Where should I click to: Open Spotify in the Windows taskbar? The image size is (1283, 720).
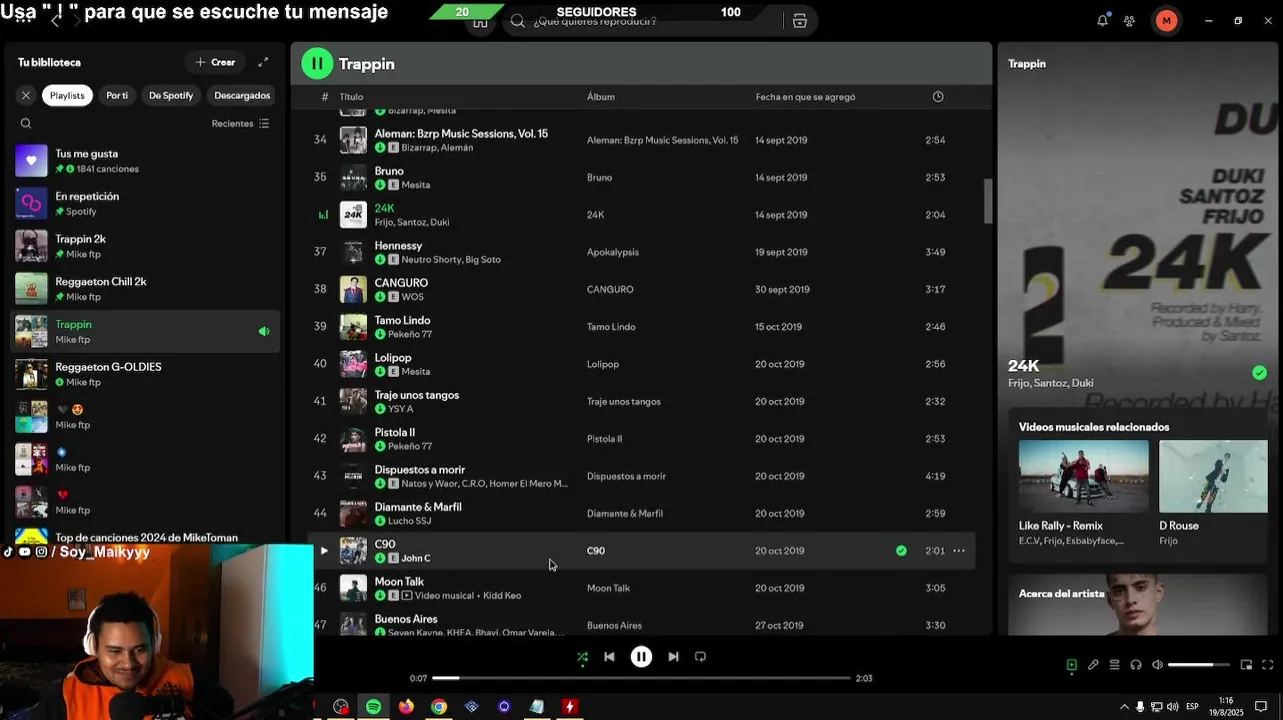373,706
